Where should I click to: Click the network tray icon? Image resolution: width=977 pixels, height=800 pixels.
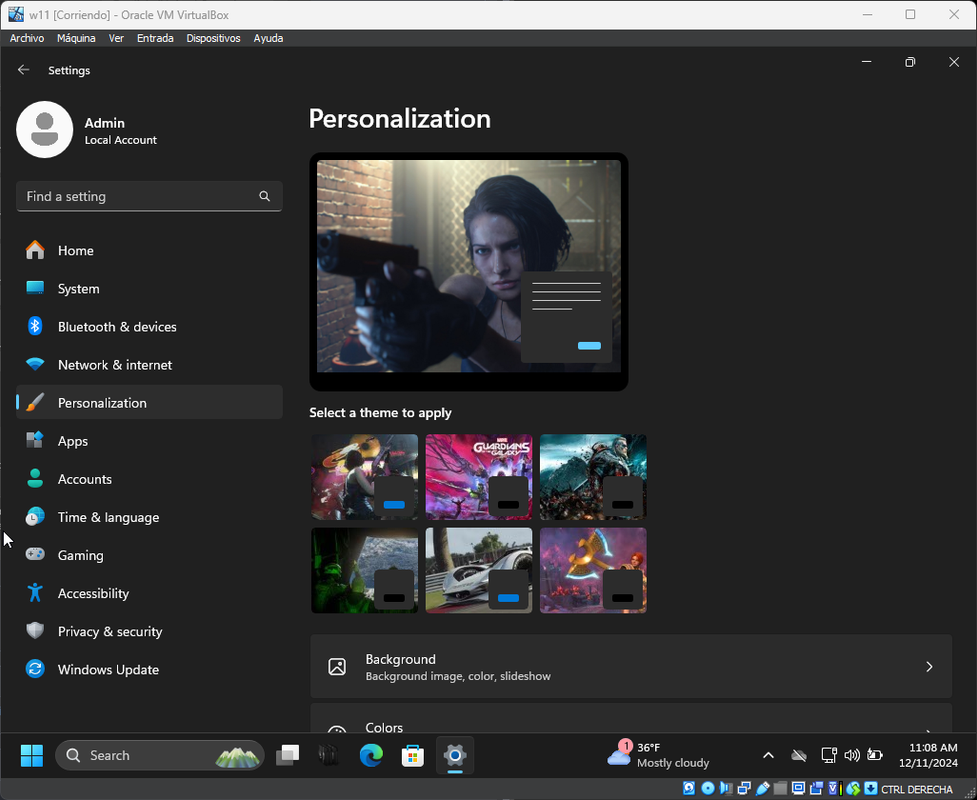click(829, 755)
